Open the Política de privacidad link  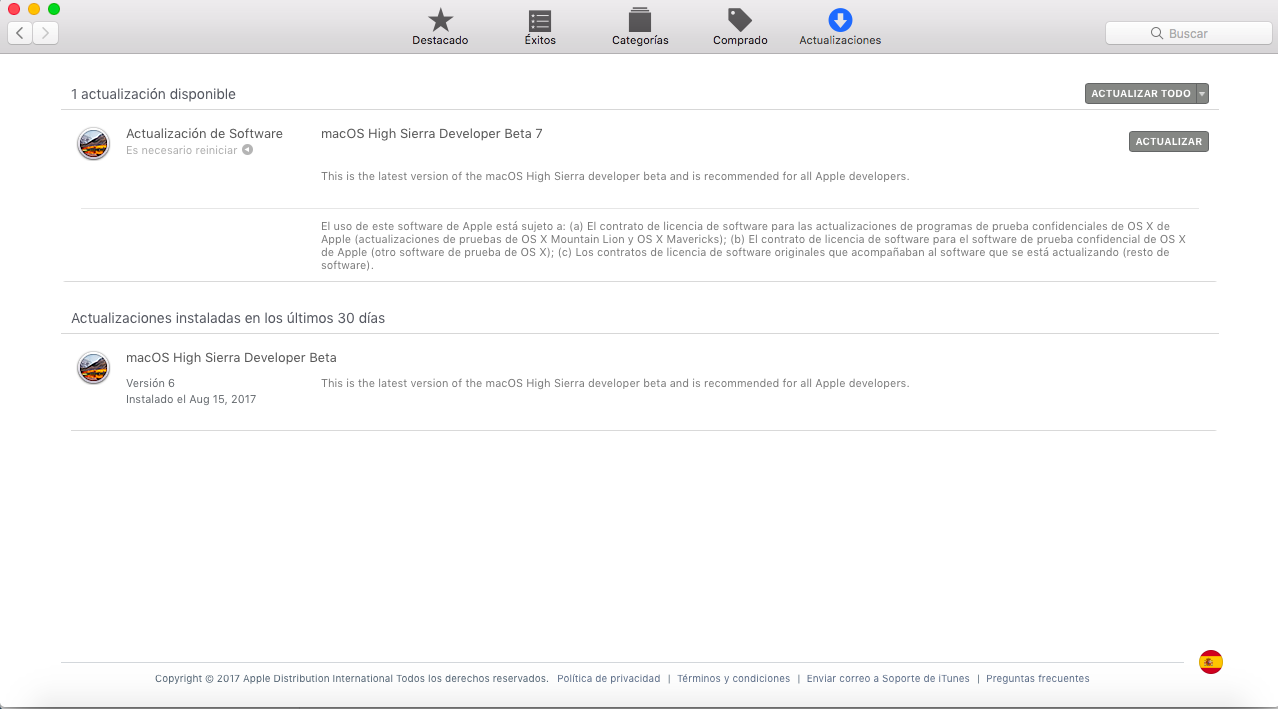[608, 678]
